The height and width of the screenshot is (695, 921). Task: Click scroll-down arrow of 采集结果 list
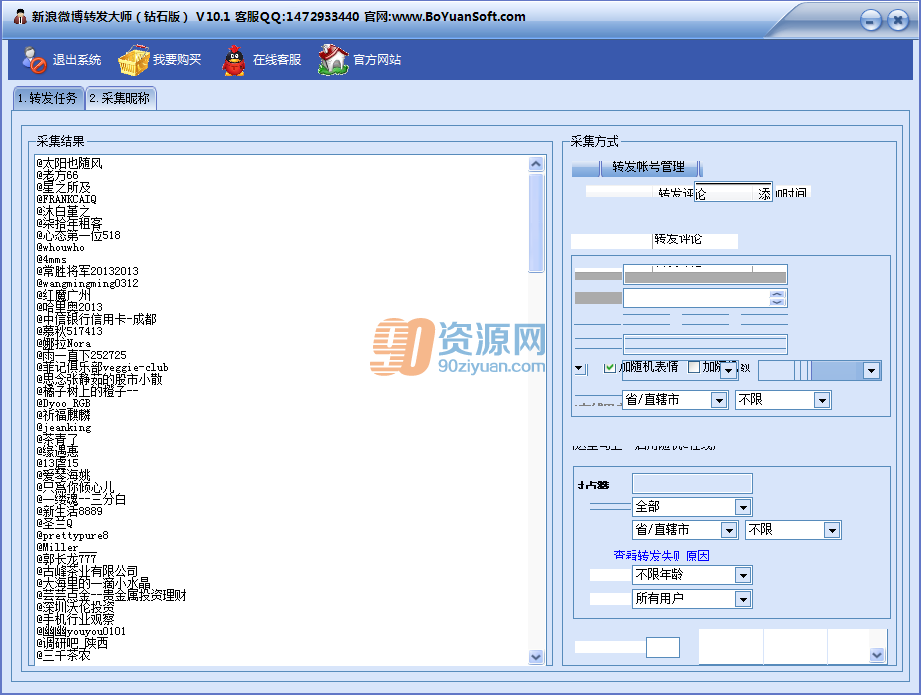point(536,657)
